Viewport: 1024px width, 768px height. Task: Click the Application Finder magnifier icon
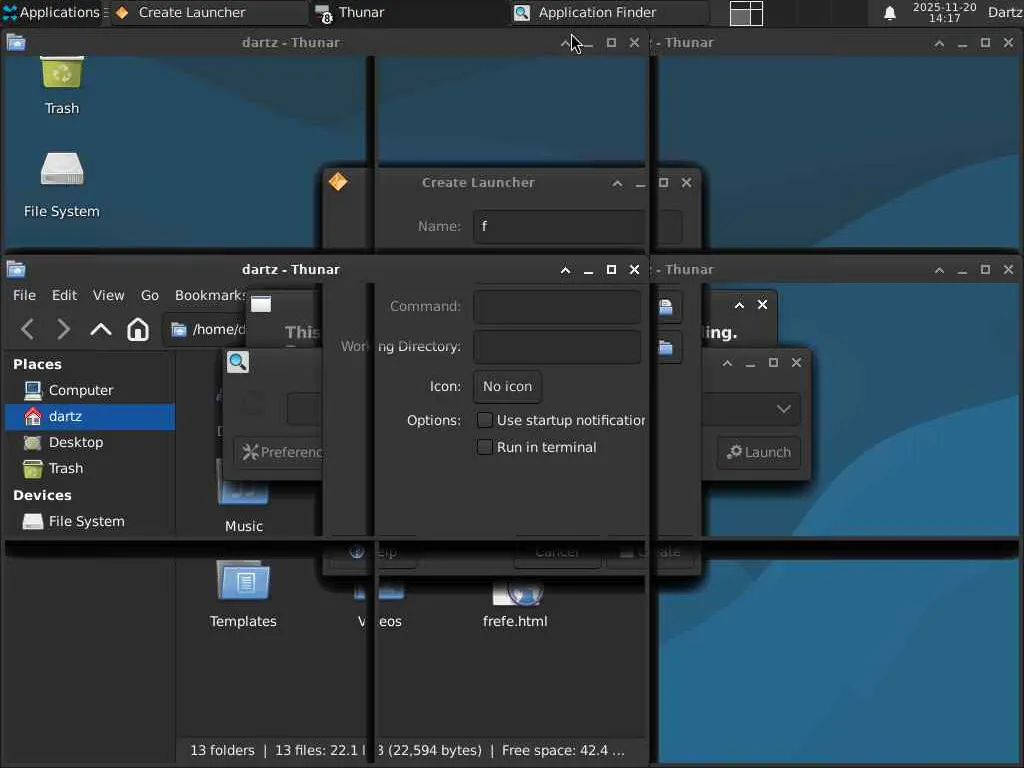point(238,362)
